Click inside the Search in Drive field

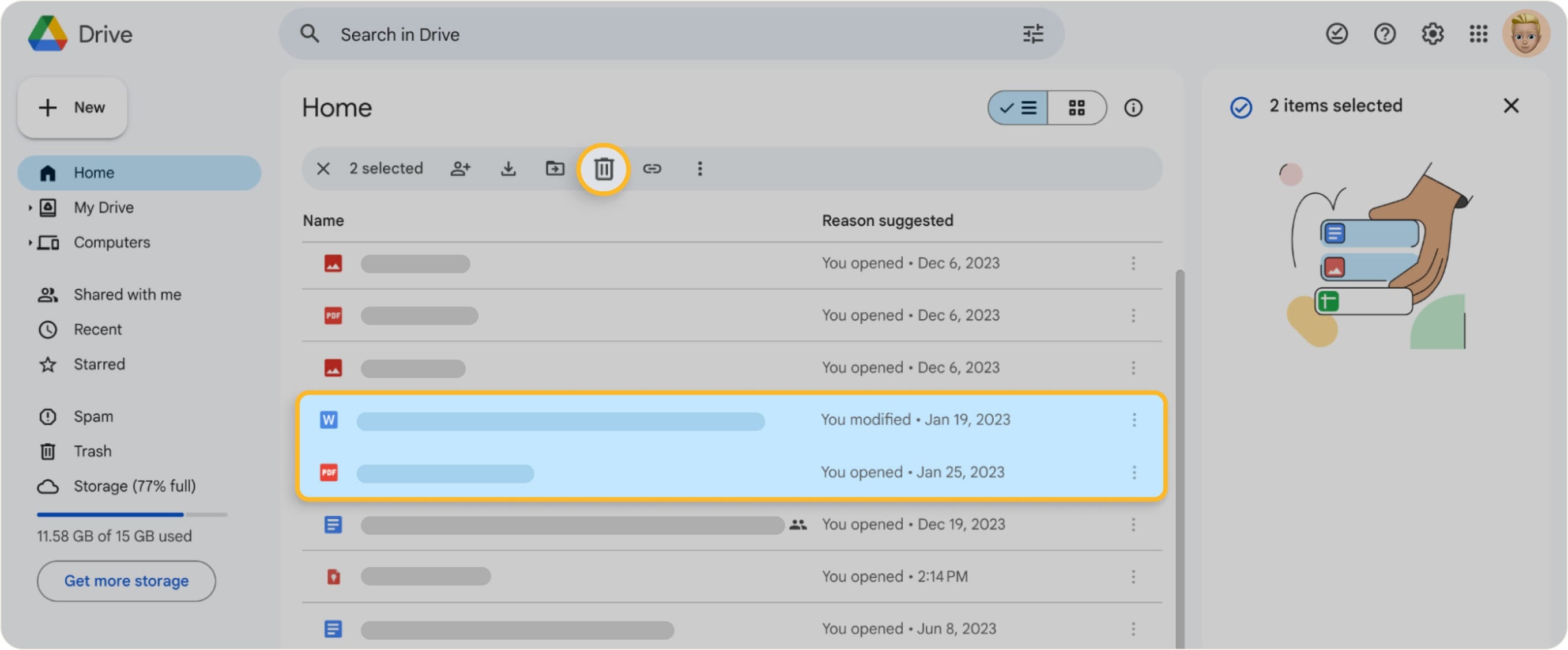click(x=548, y=34)
